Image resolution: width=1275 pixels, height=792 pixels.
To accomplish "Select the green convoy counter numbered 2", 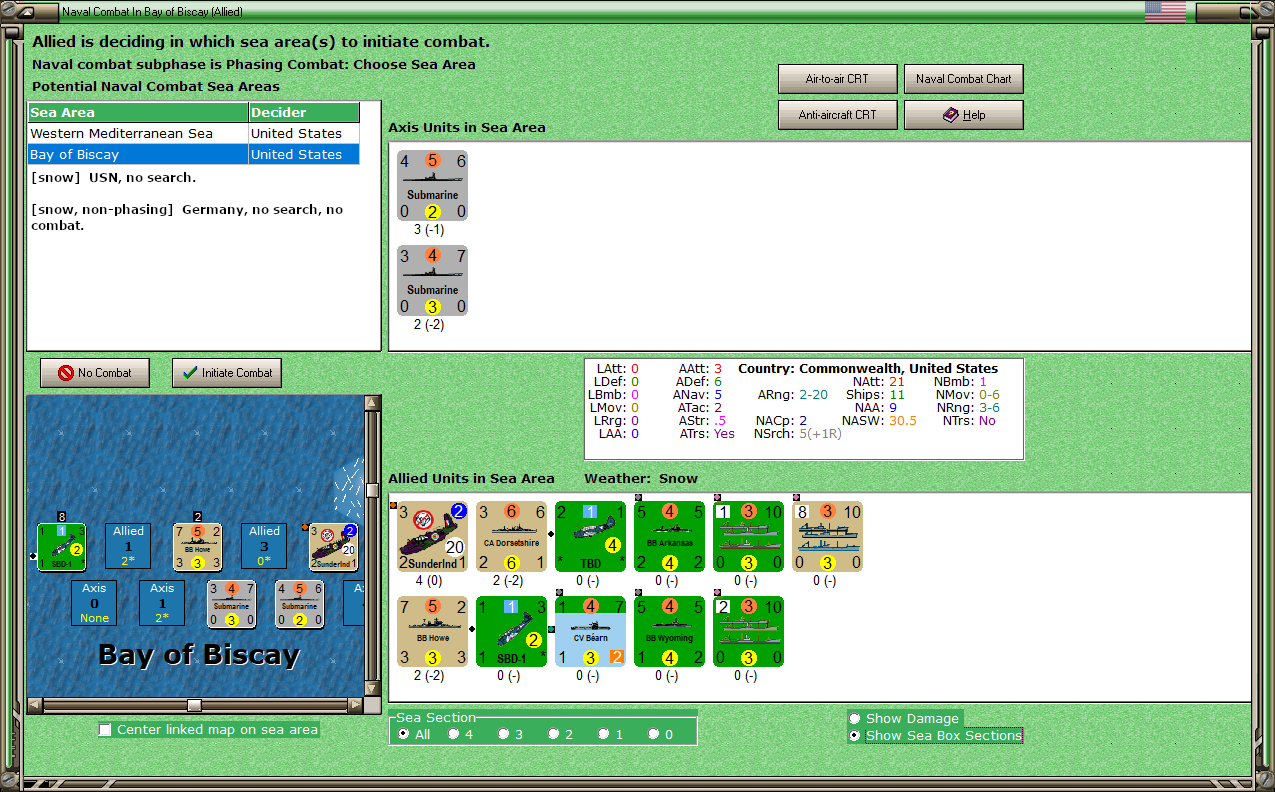I will (x=748, y=632).
